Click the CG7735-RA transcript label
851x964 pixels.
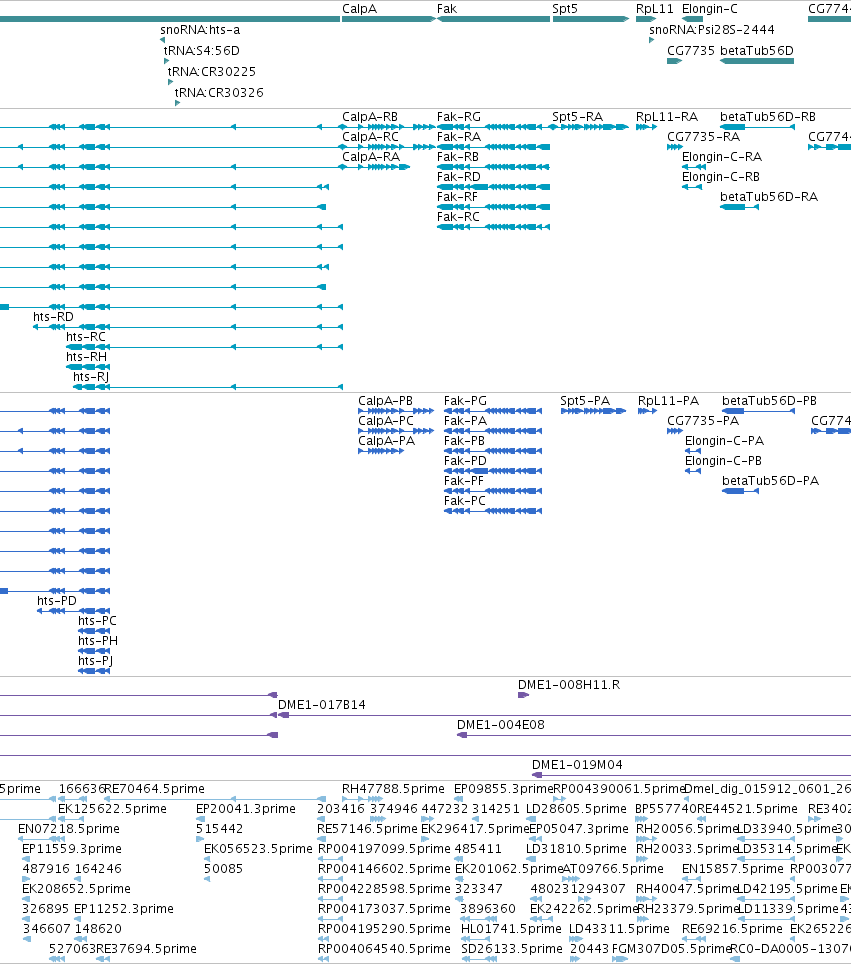703,137
